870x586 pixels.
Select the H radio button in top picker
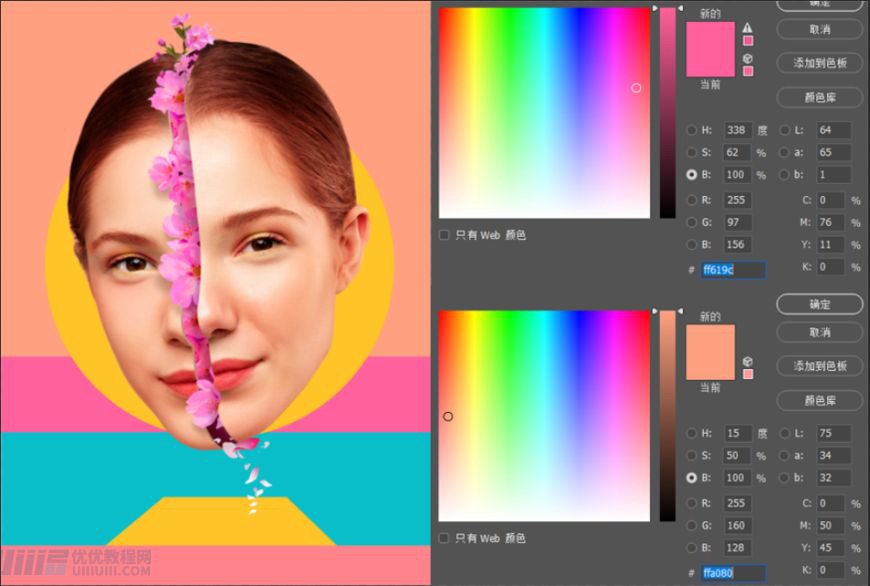691,130
